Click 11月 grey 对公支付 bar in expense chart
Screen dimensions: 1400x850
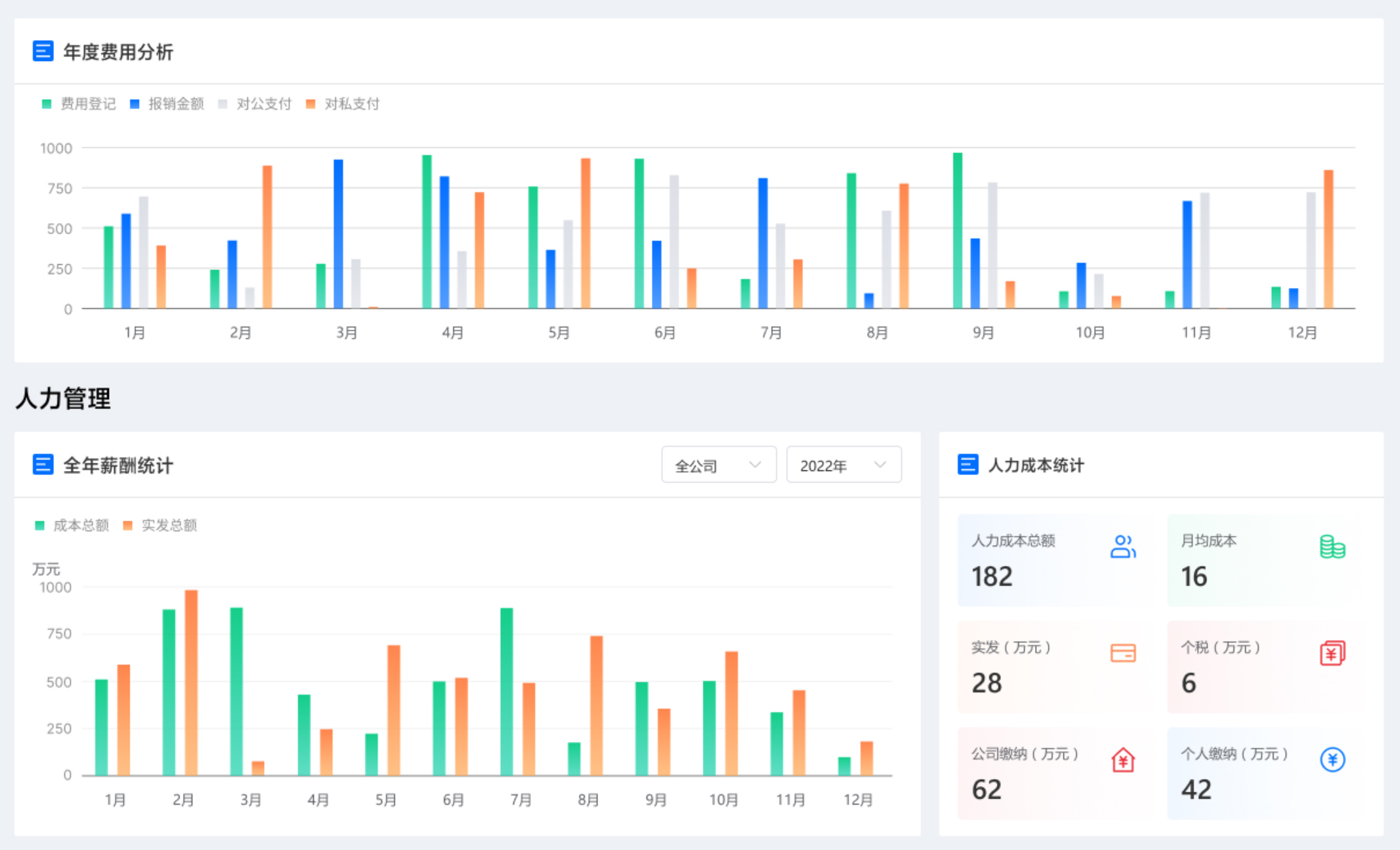click(x=1205, y=251)
